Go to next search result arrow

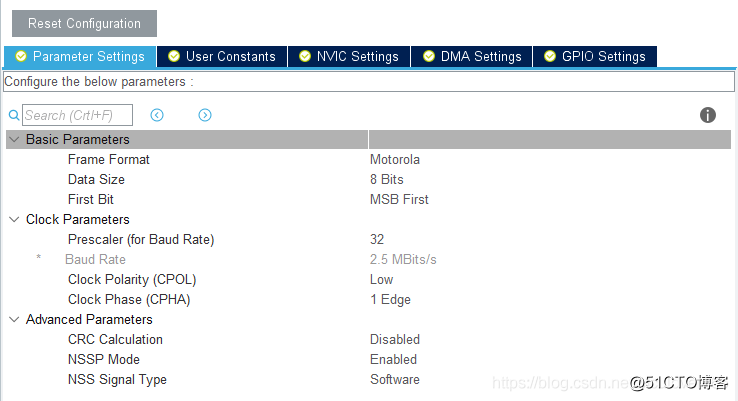click(205, 115)
